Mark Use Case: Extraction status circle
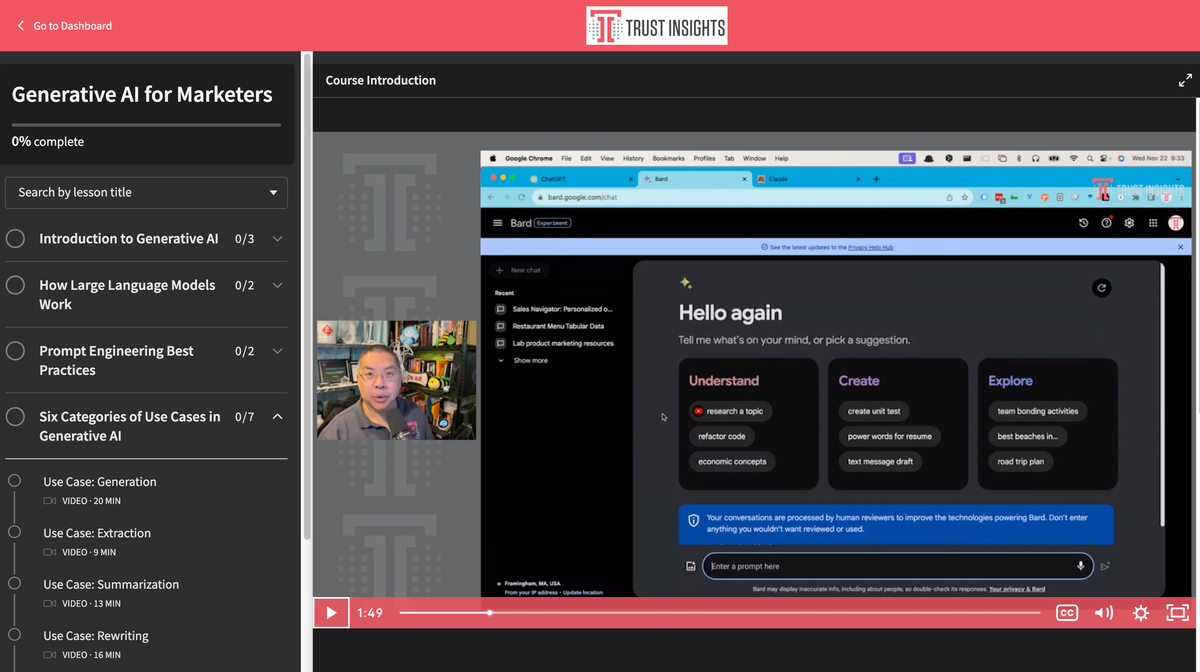 click(x=14, y=532)
